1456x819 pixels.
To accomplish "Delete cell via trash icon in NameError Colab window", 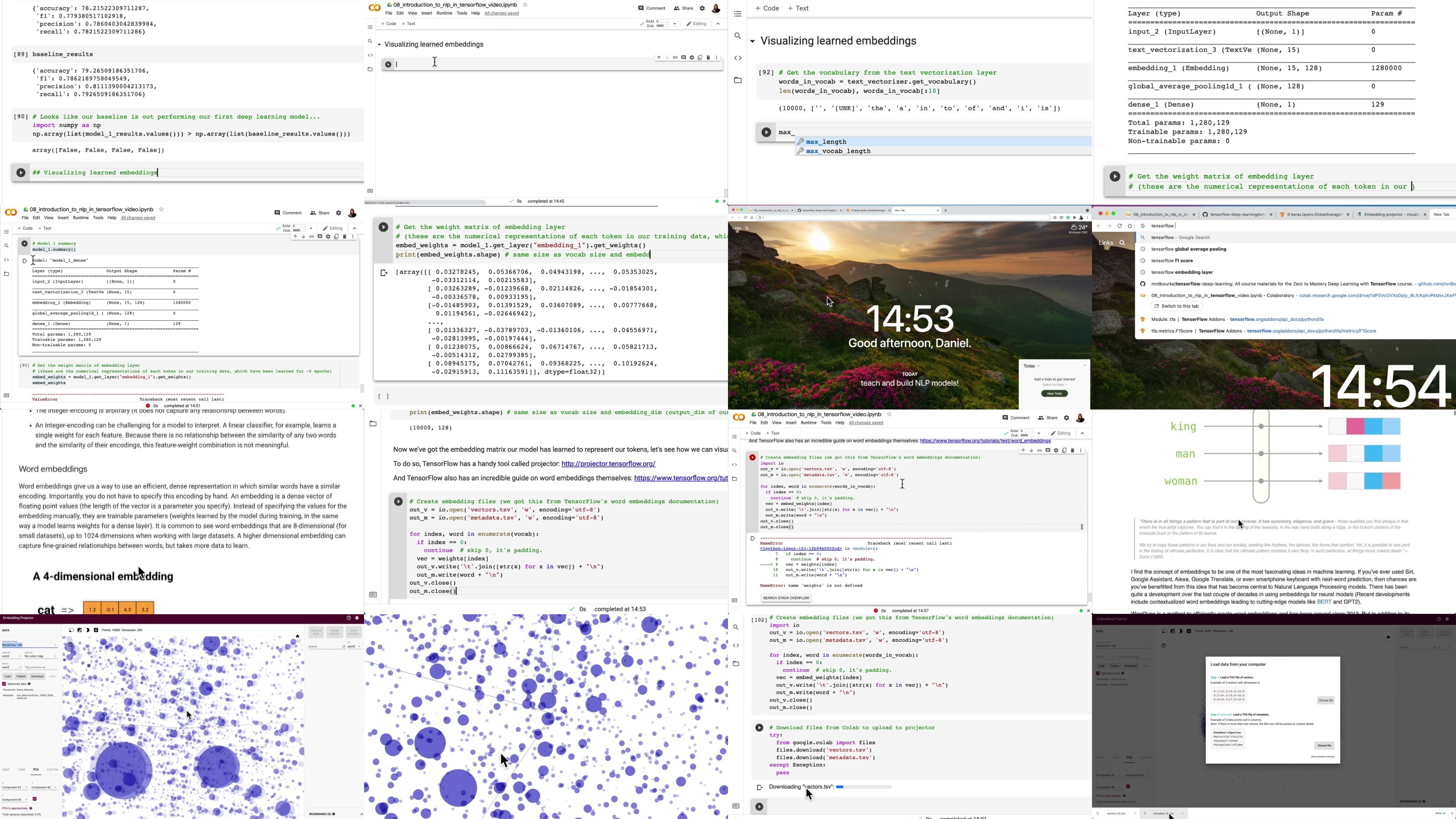I will [1072, 450].
